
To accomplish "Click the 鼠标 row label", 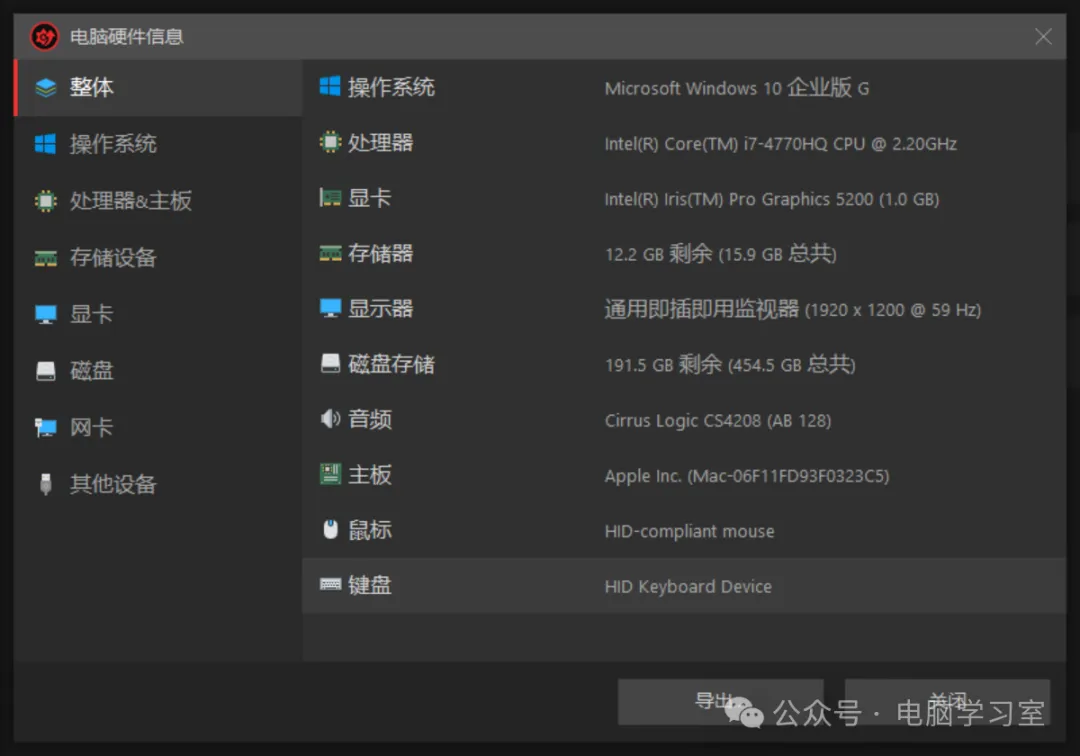I will pos(370,529).
